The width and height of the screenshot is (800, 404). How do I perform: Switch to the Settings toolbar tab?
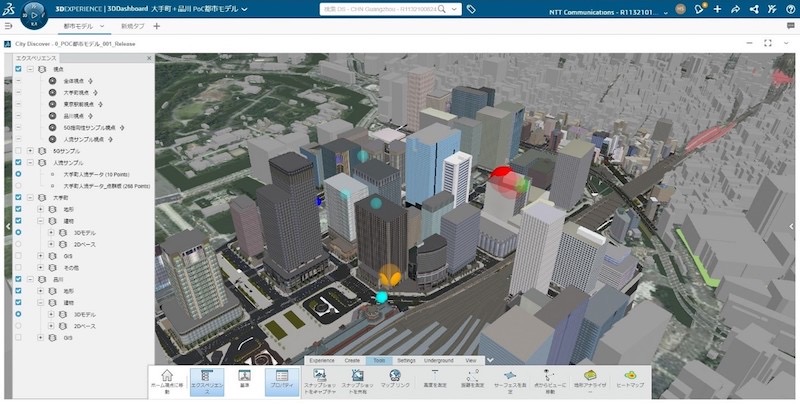(x=406, y=360)
